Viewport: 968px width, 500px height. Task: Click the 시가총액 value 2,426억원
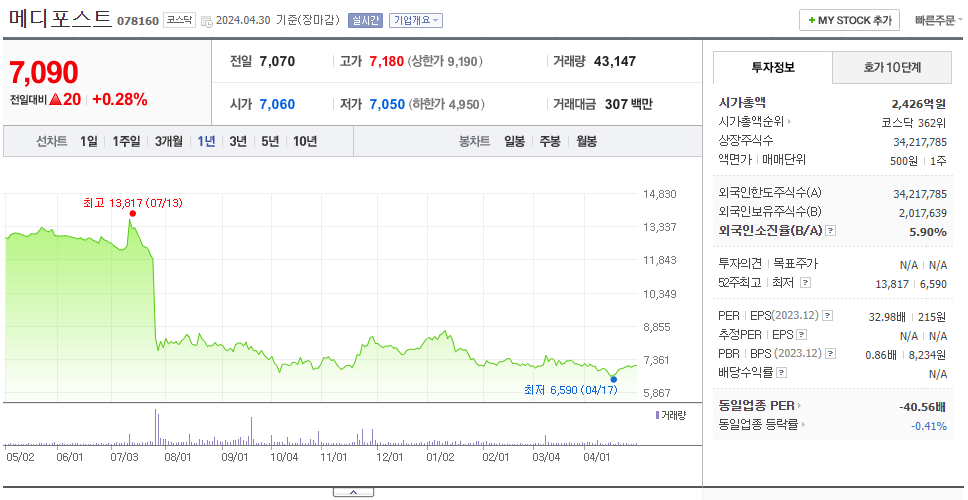coord(919,104)
